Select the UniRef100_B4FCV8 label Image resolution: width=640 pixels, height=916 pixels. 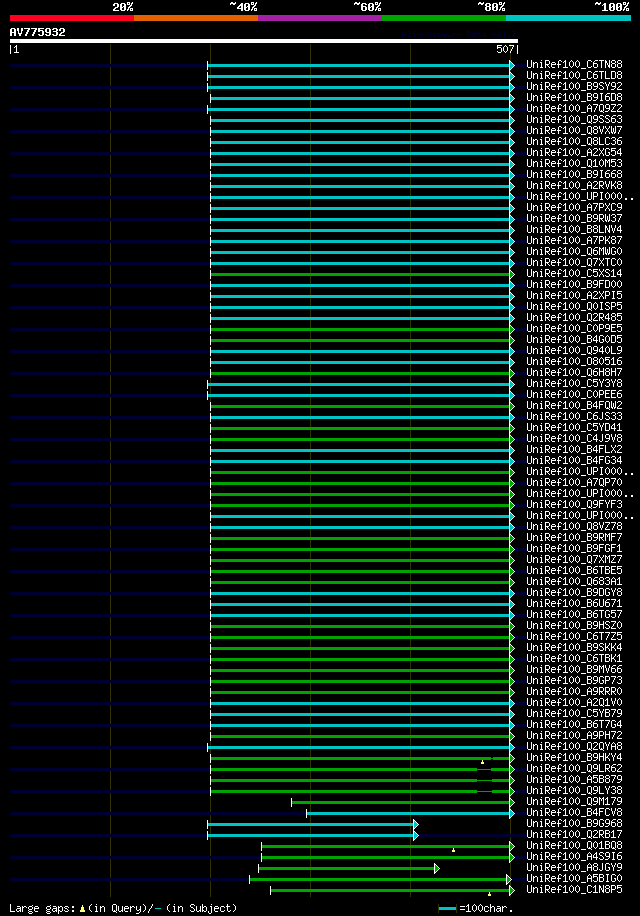coord(574,813)
